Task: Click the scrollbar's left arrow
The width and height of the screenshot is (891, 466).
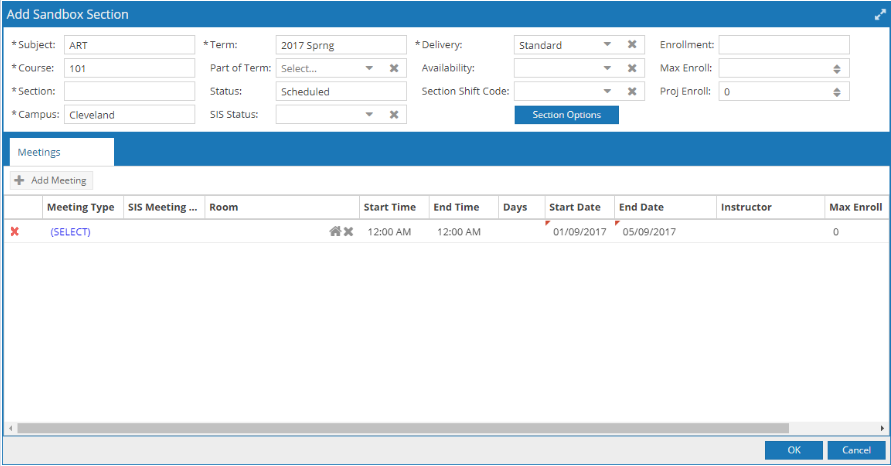Action: click(10, 428)
